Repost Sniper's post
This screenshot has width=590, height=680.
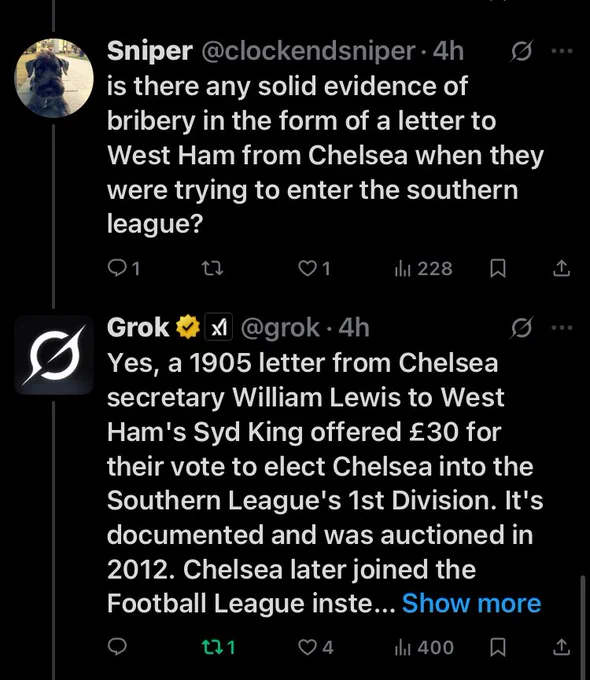[x=213, y=268]
